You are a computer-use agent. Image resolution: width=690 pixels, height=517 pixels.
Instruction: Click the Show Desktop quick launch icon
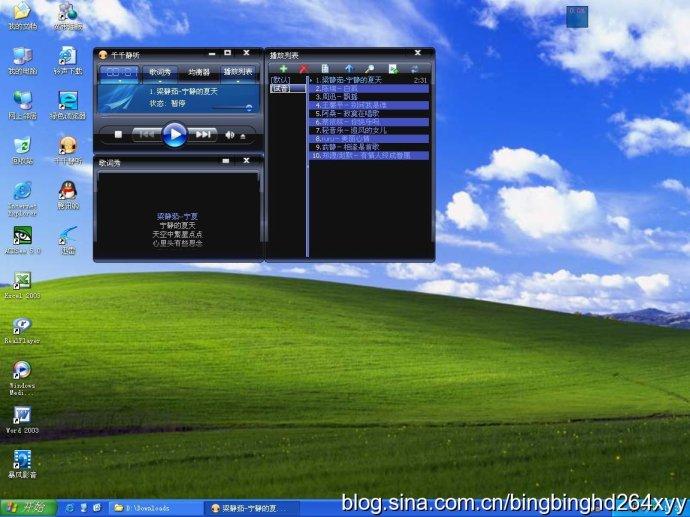(97, 508)
